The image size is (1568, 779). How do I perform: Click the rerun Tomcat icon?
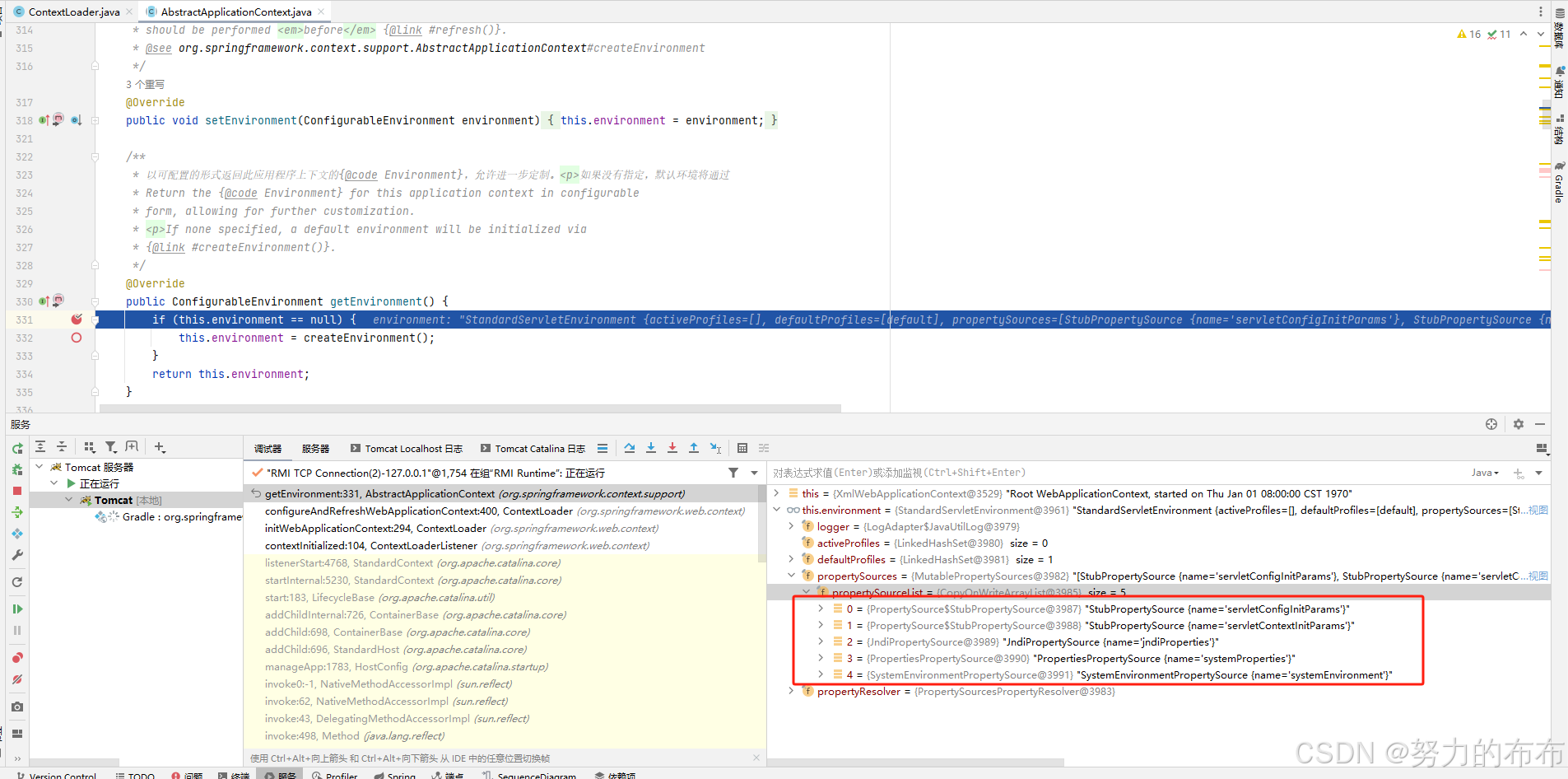click(17, 449)
